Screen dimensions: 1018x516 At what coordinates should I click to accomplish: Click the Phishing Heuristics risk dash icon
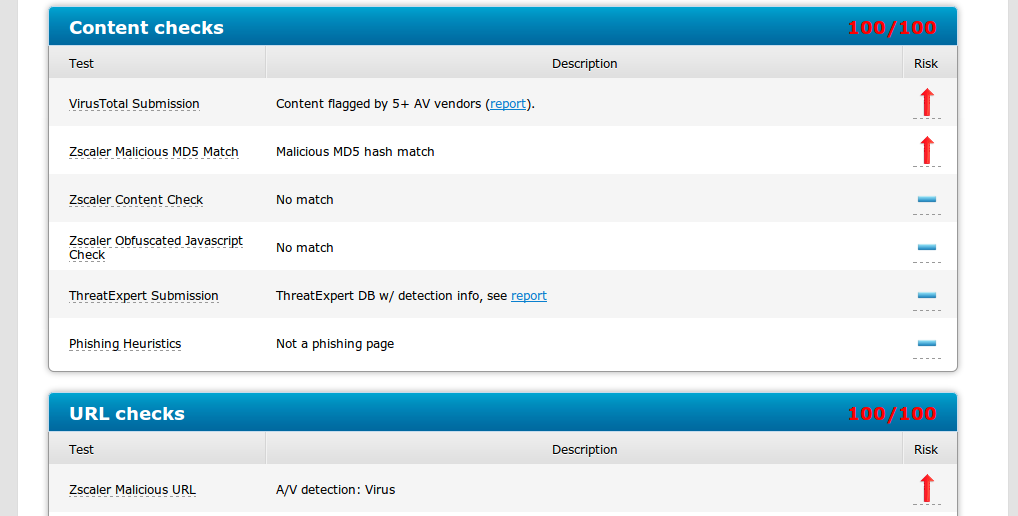926,343
